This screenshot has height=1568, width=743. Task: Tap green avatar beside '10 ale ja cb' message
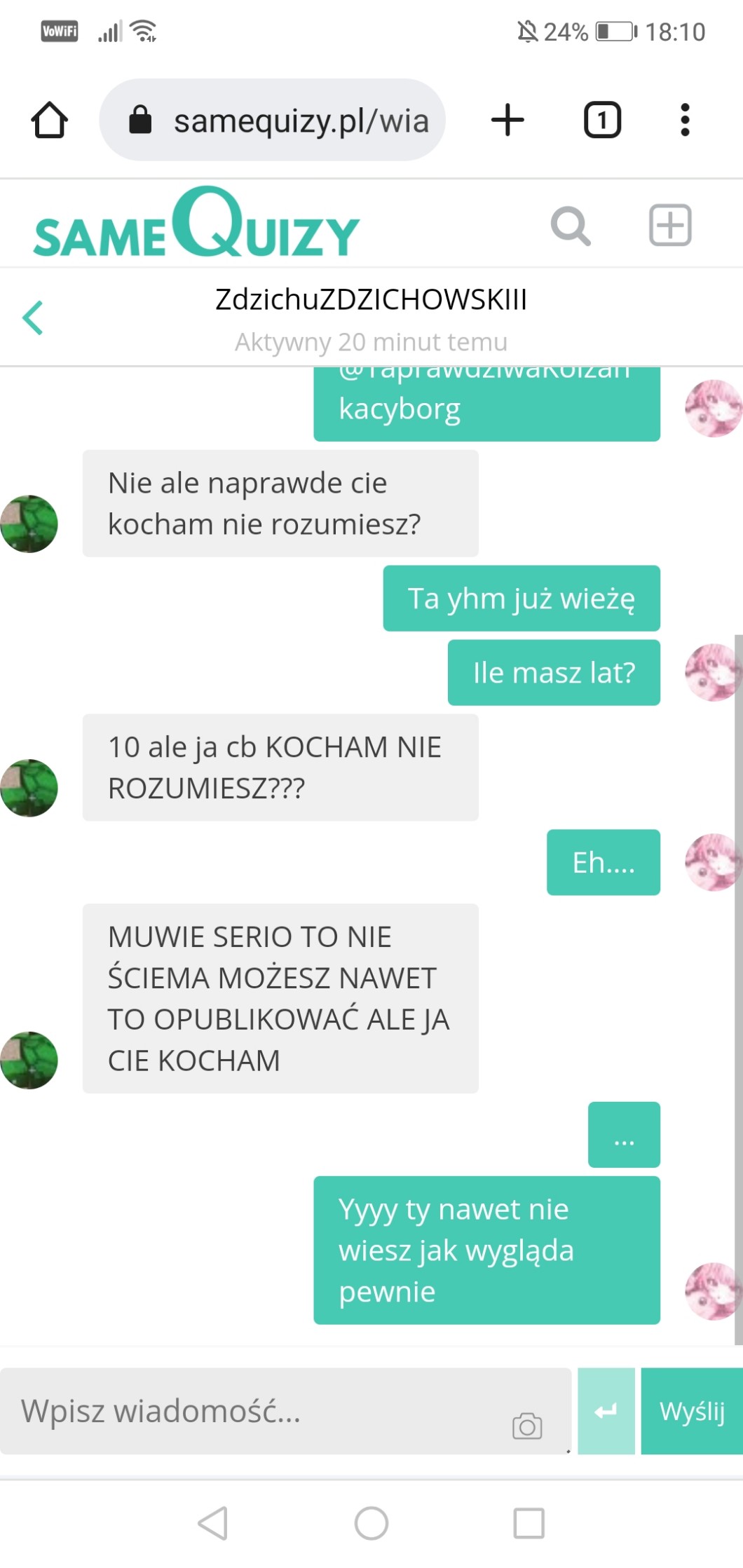coord(29,788)
